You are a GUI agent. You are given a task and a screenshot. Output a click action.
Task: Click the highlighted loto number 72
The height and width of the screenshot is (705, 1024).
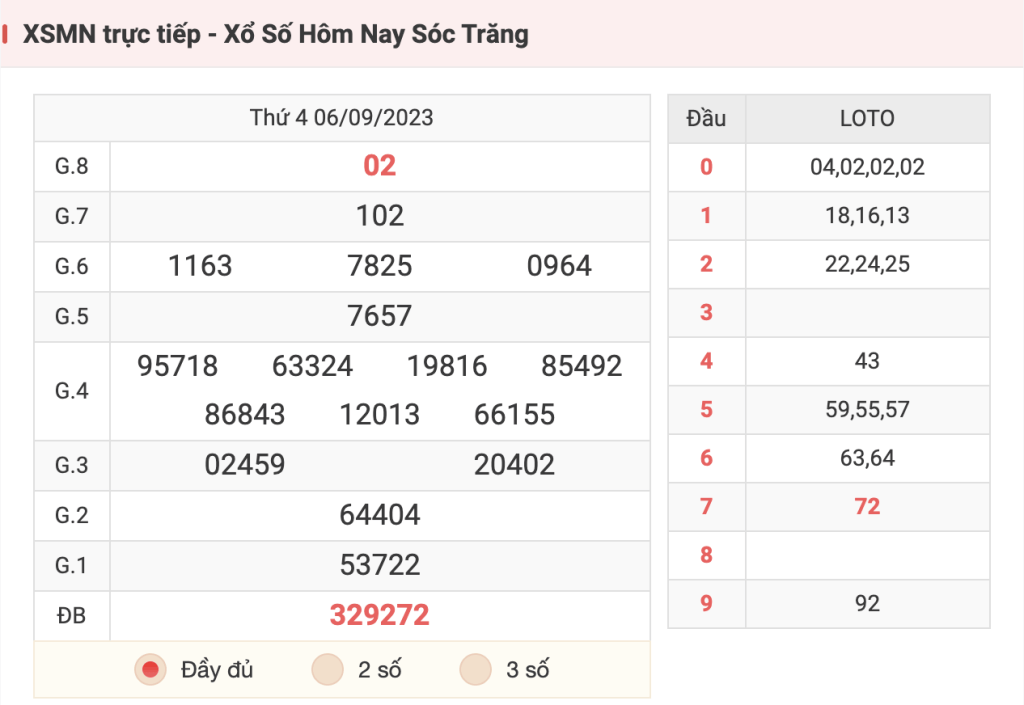click(x=867, y=507)
